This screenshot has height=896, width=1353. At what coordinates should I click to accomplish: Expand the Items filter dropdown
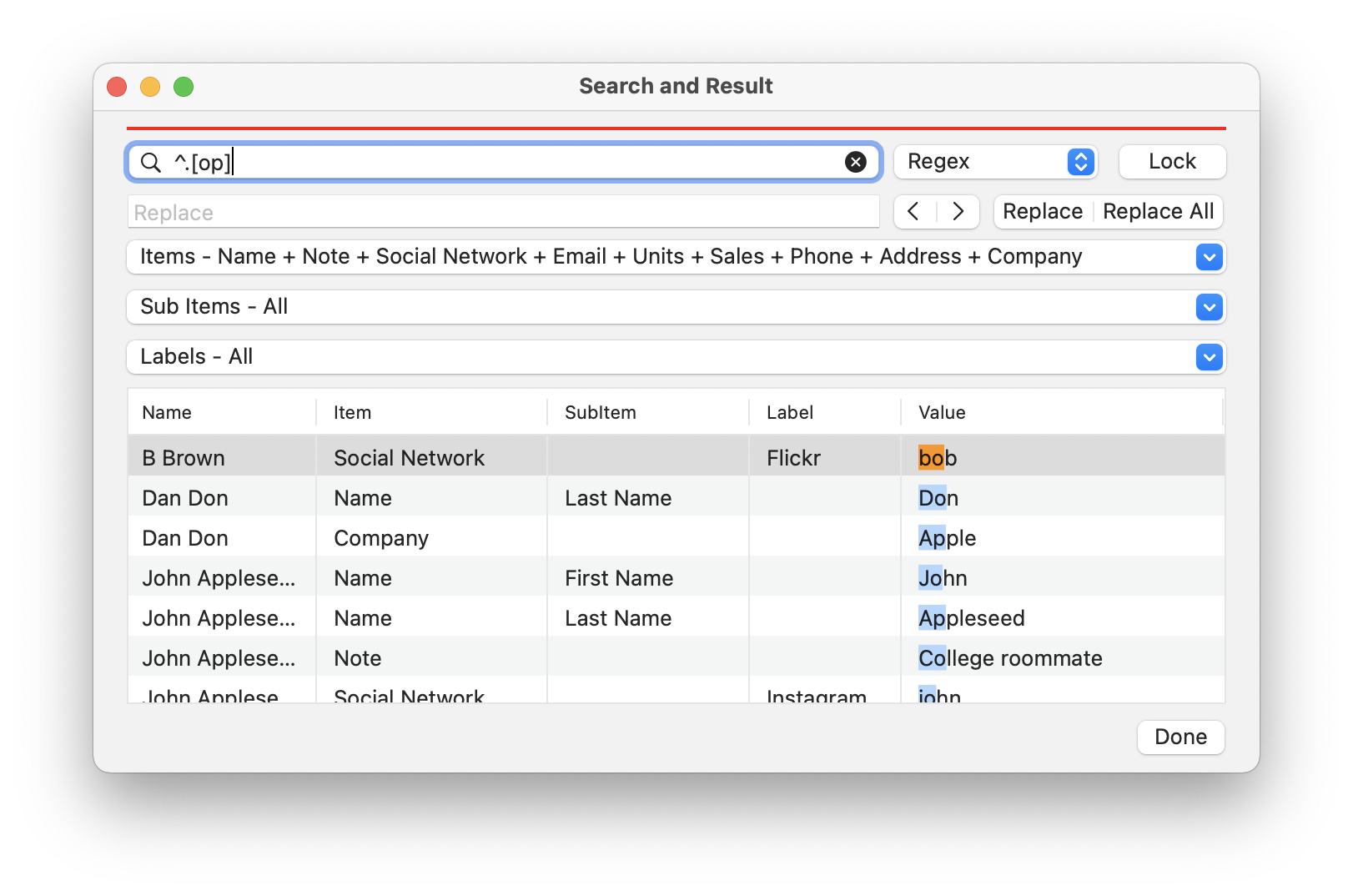[x=1209, y=257]
